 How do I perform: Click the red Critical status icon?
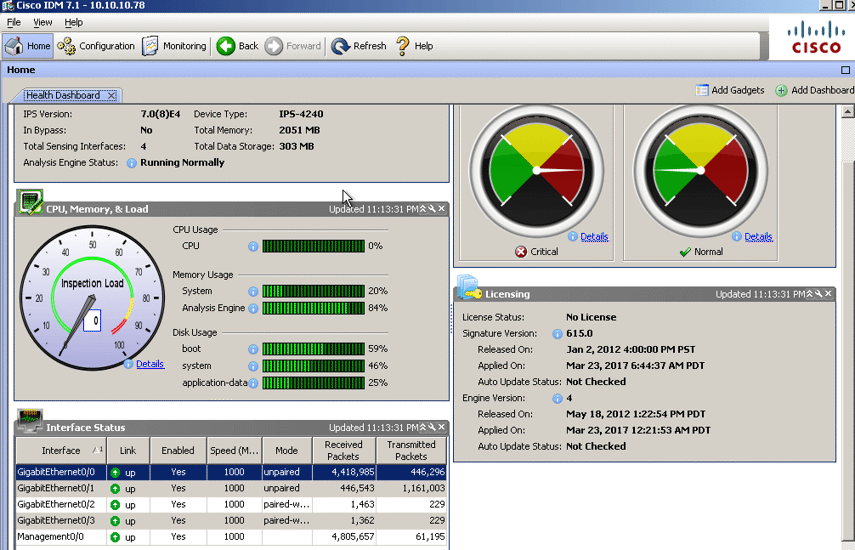click(x=521, y=252)
